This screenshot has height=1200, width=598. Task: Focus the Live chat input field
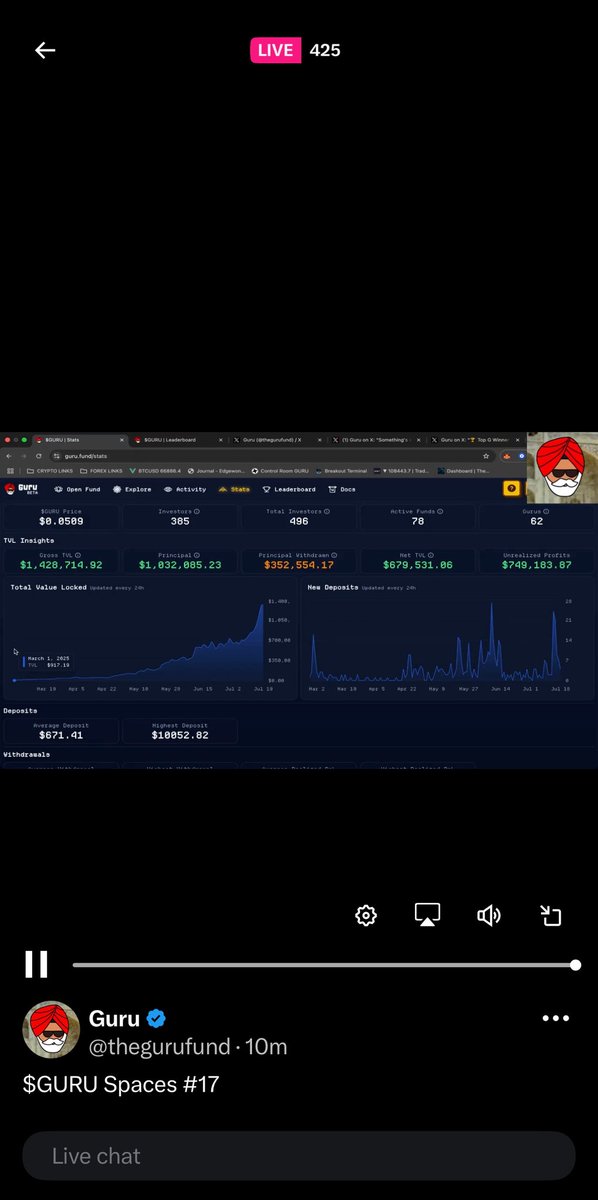299,1156
